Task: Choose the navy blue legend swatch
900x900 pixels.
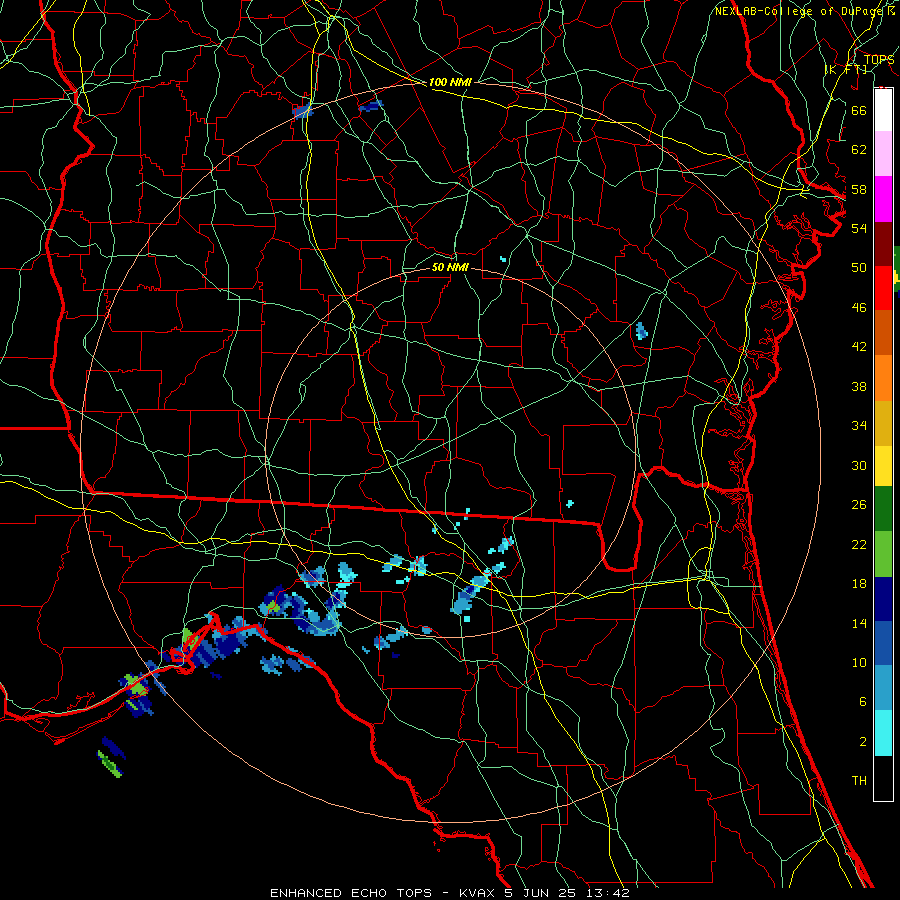Action: (883, 599)
